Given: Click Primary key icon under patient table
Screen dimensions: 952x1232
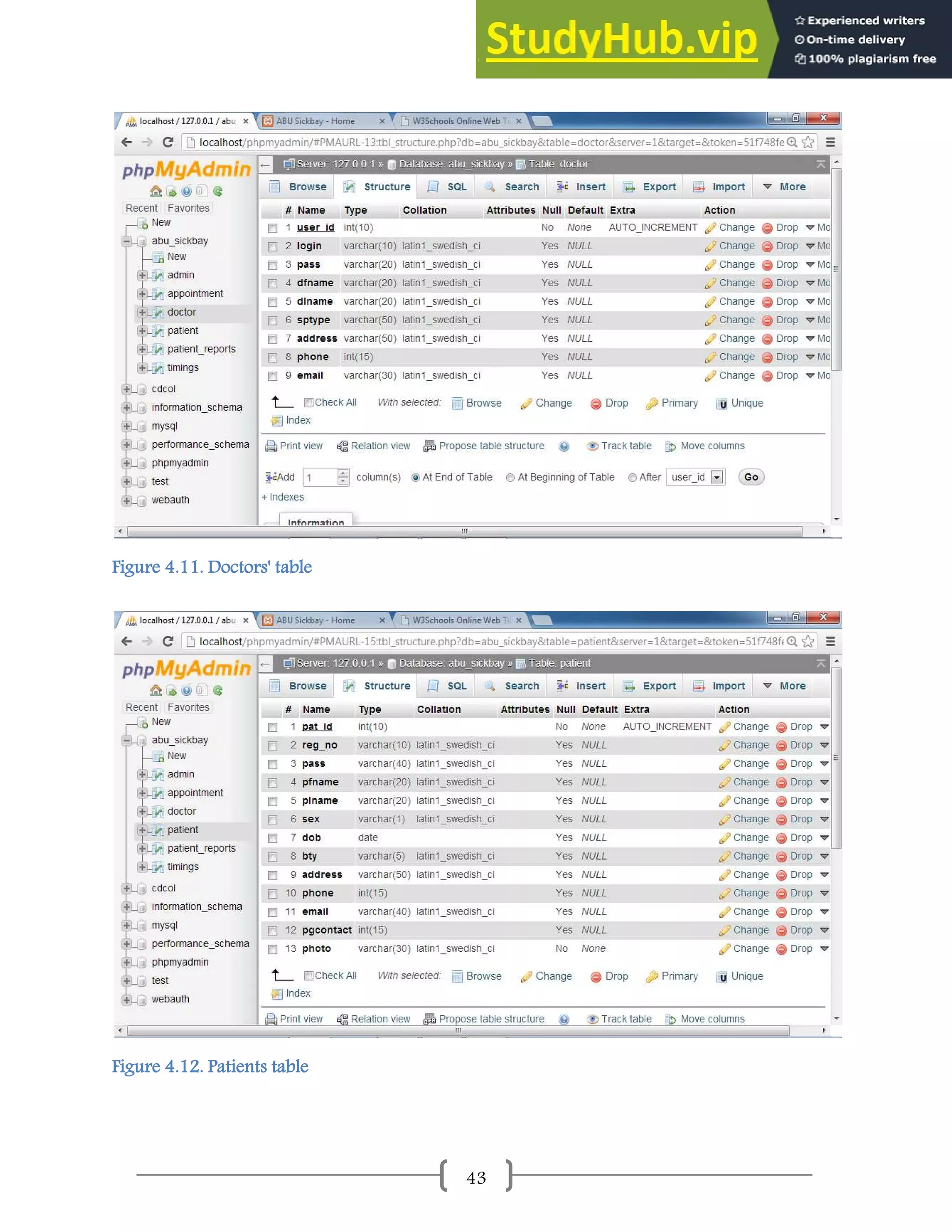Looking at the screenshot, I should [652, 976].
